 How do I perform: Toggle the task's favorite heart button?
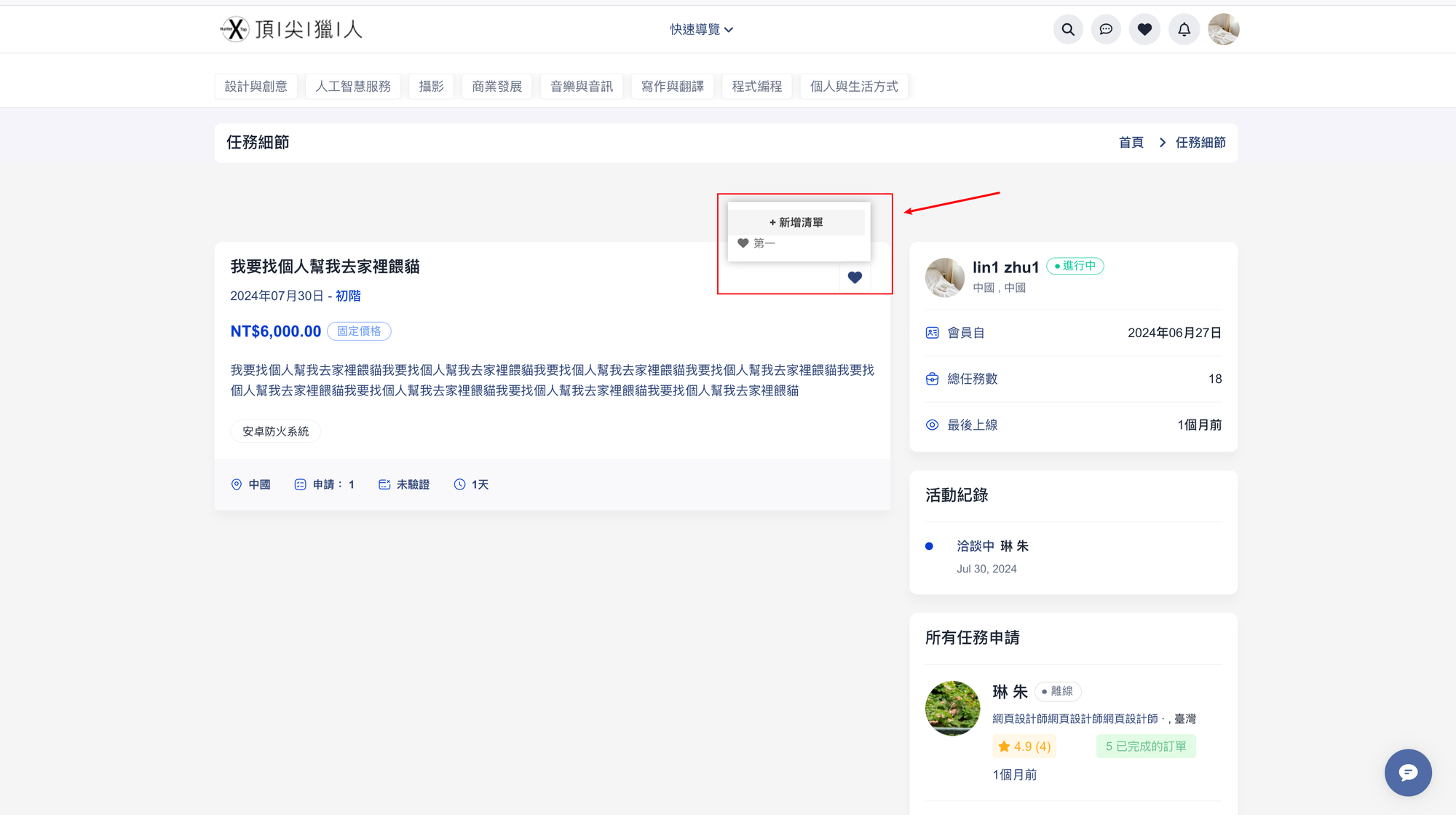click(855, 277)
